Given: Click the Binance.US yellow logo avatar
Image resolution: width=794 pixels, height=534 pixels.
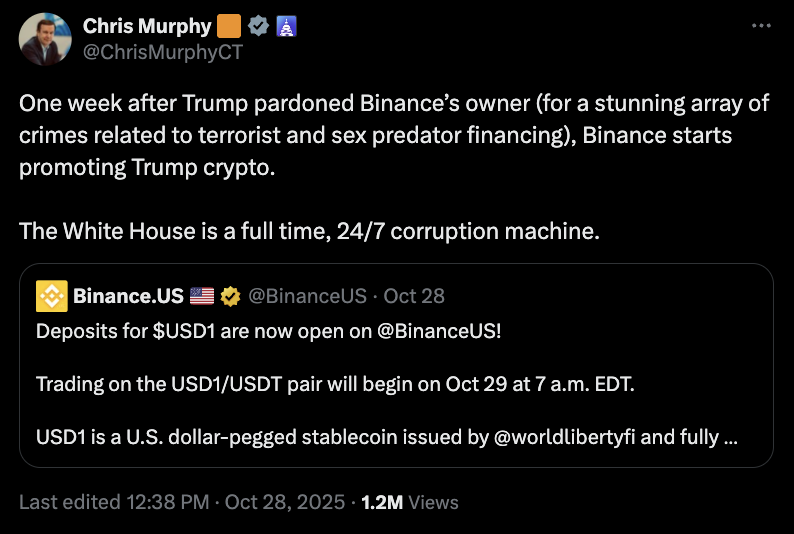Looking at the screenshot, I should tap(51, 296).
